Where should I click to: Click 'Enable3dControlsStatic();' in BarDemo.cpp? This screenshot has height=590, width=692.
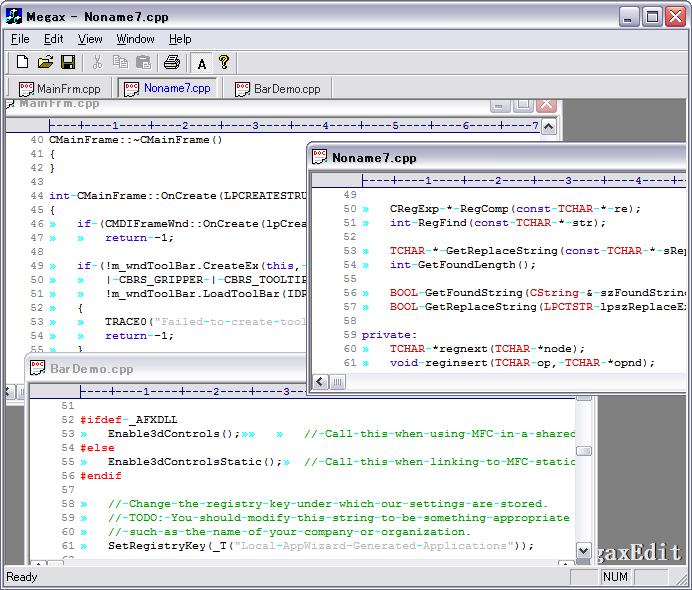195,462
